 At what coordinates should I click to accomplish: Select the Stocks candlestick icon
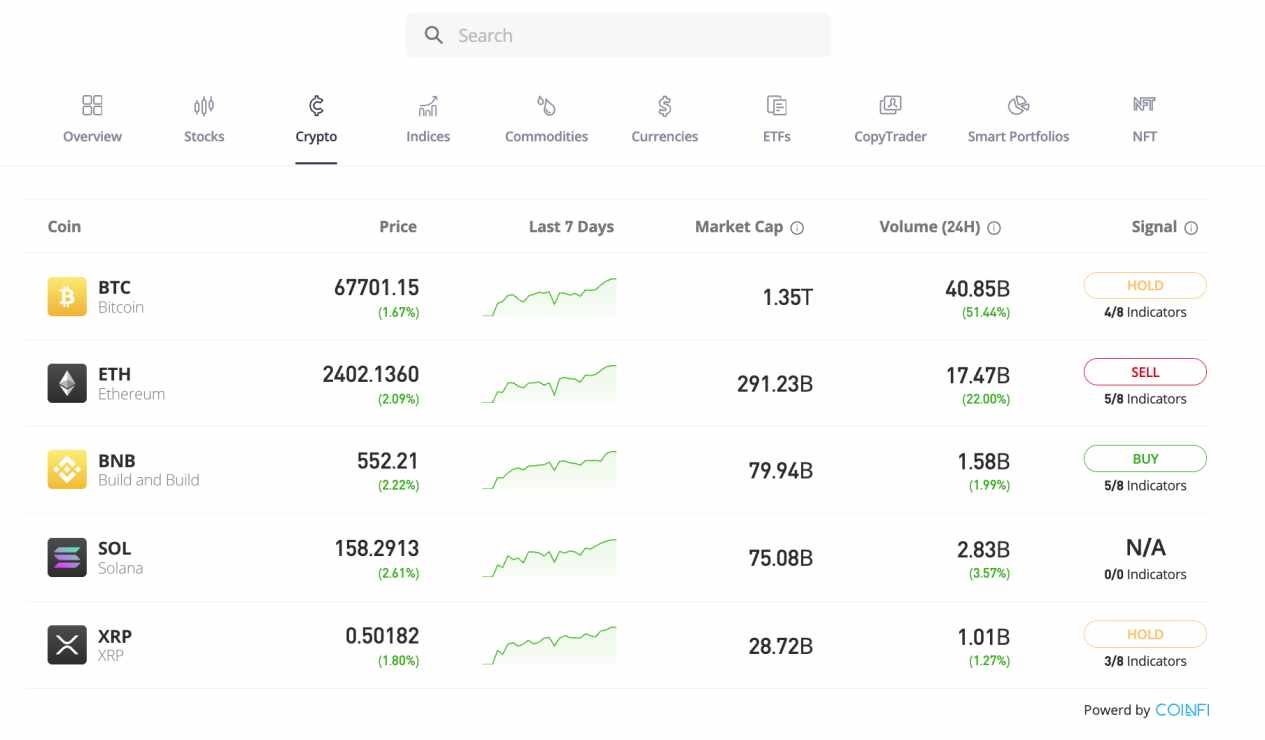click(204, 105)
